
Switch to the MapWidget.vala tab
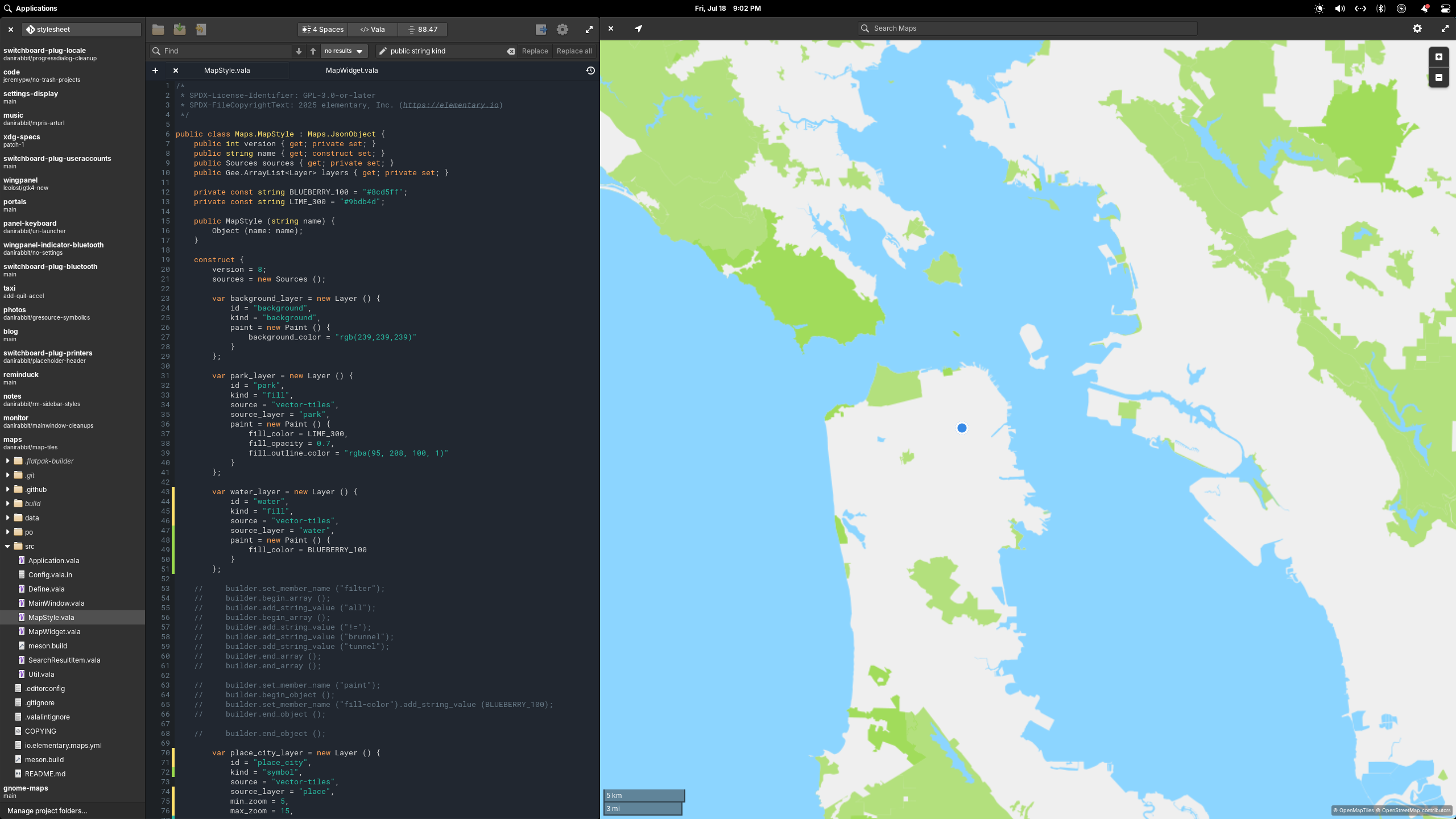(351, 71)
